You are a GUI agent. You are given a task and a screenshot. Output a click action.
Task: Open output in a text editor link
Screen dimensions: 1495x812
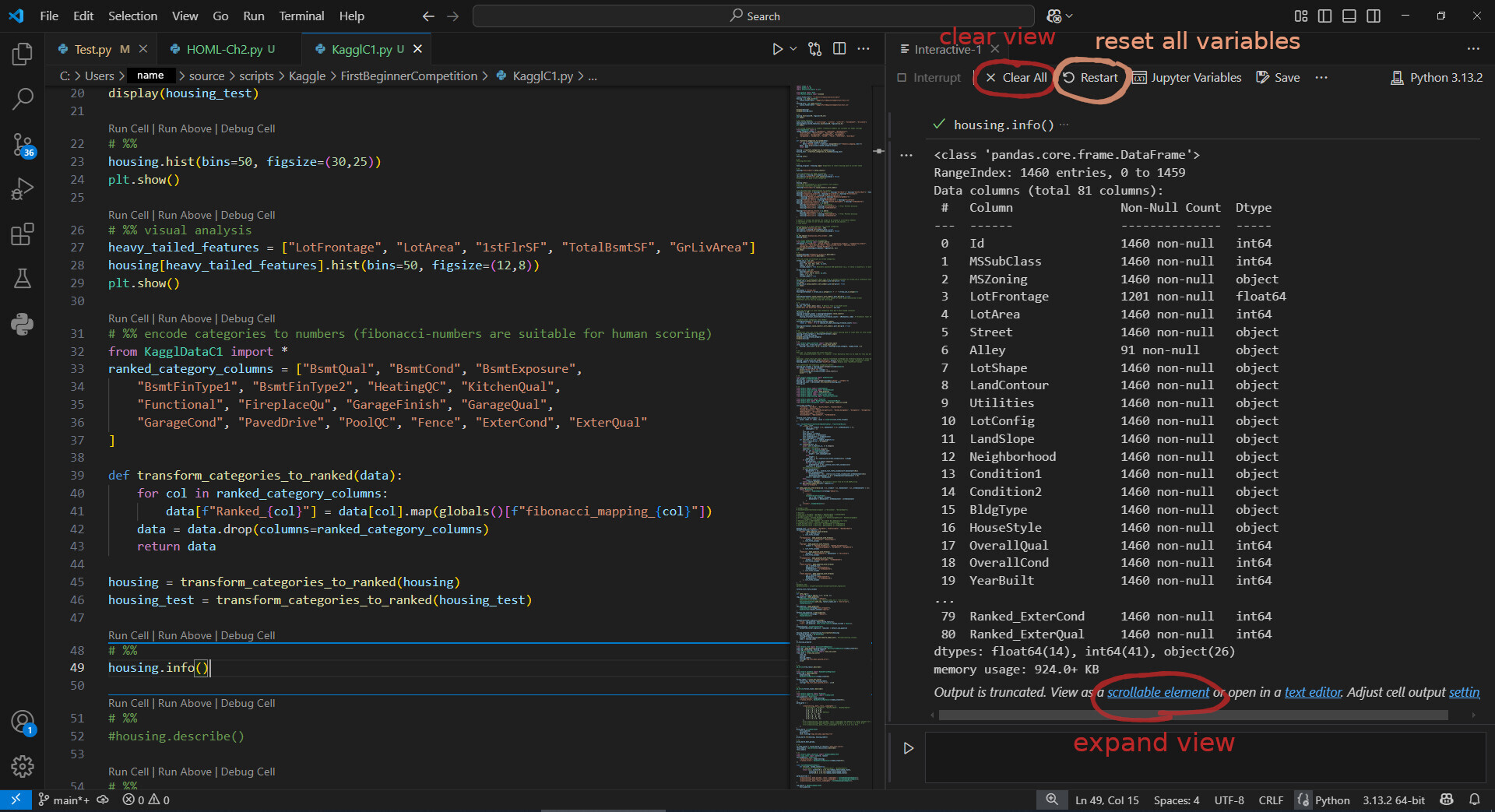(x=1313, y=692)
